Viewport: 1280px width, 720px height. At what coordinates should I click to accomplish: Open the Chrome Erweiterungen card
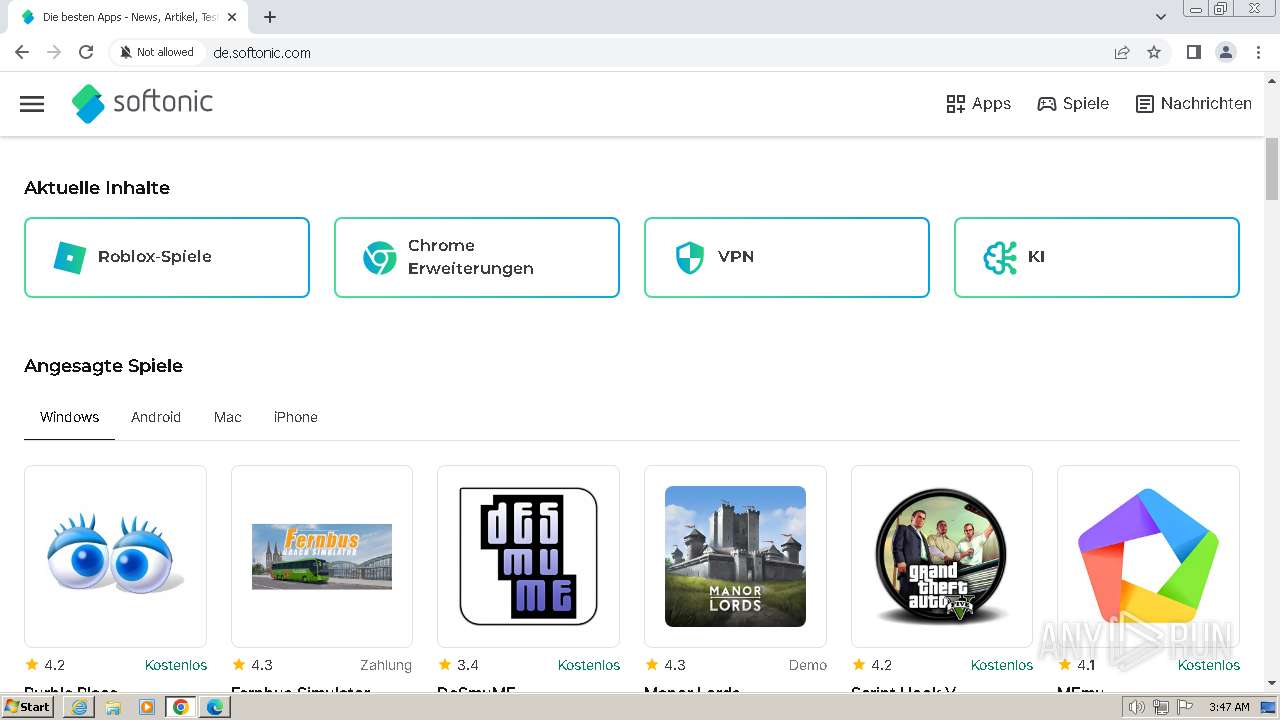[x=477, y=257]
